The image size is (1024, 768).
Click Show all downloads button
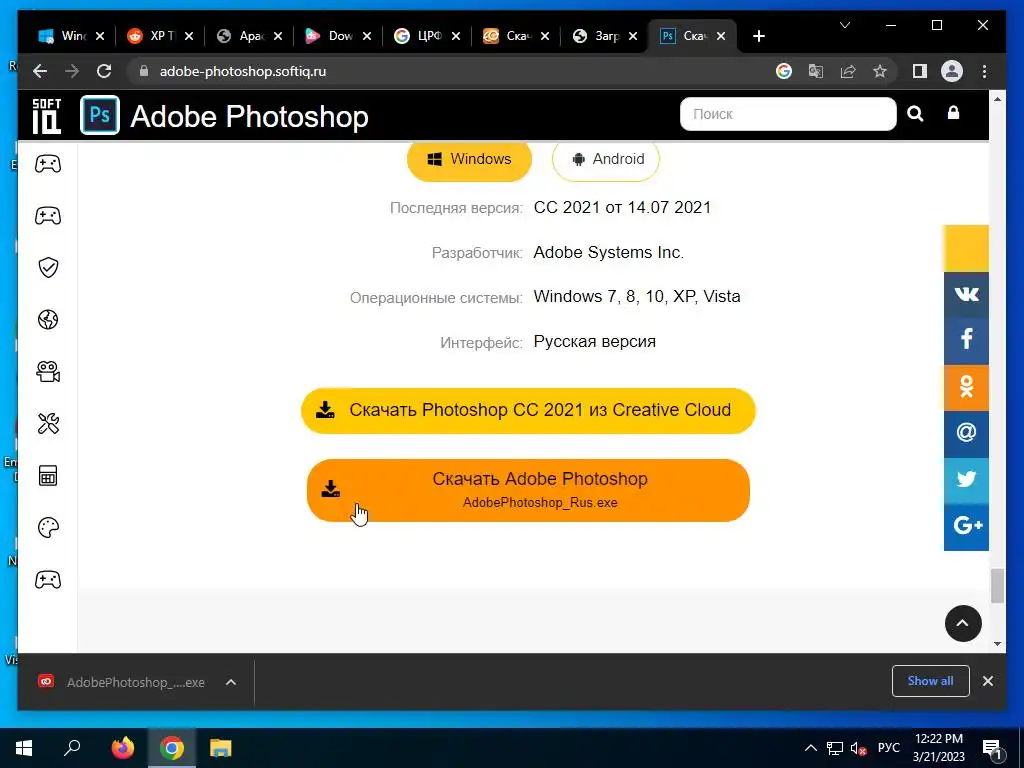(x=930, y=681)
